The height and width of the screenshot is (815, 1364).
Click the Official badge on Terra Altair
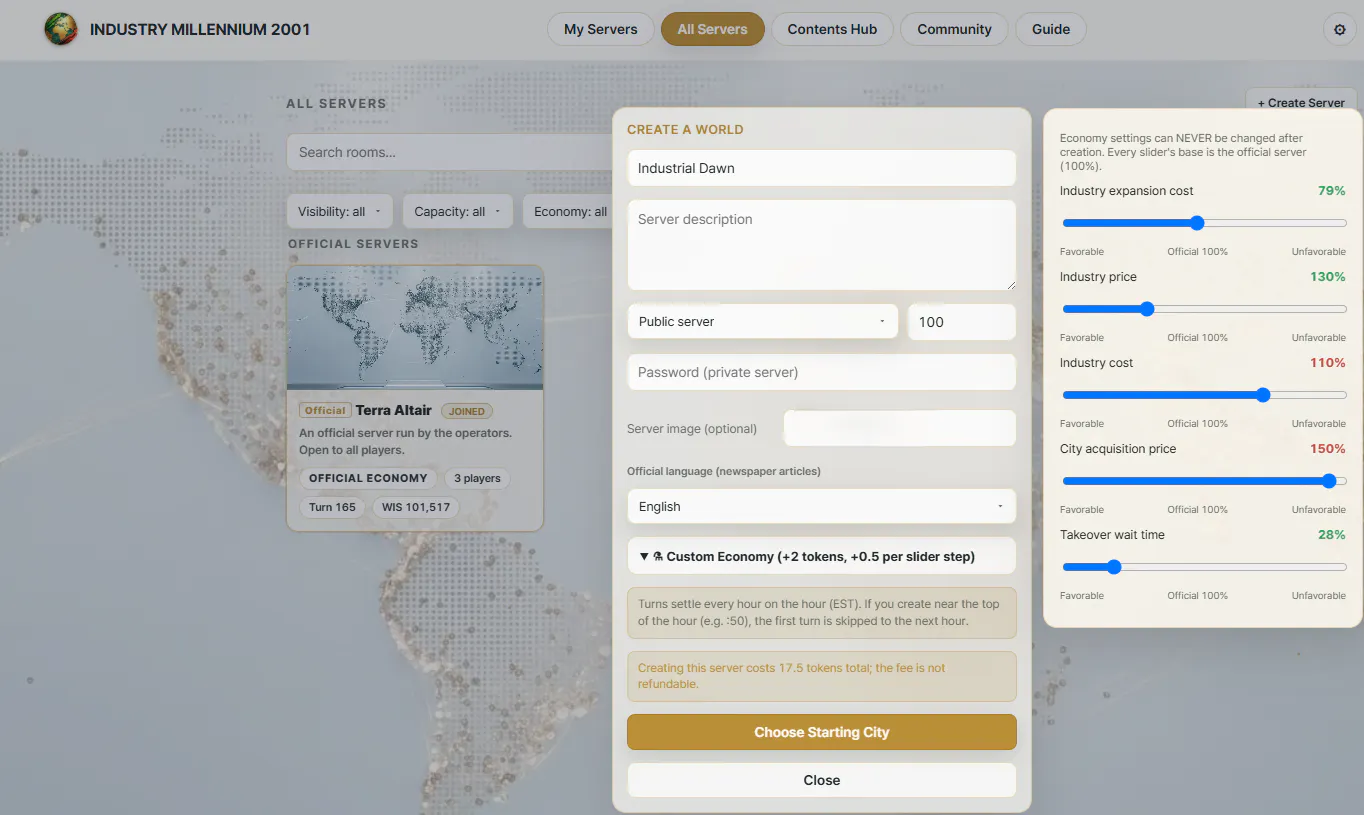(x=325, y=411)
